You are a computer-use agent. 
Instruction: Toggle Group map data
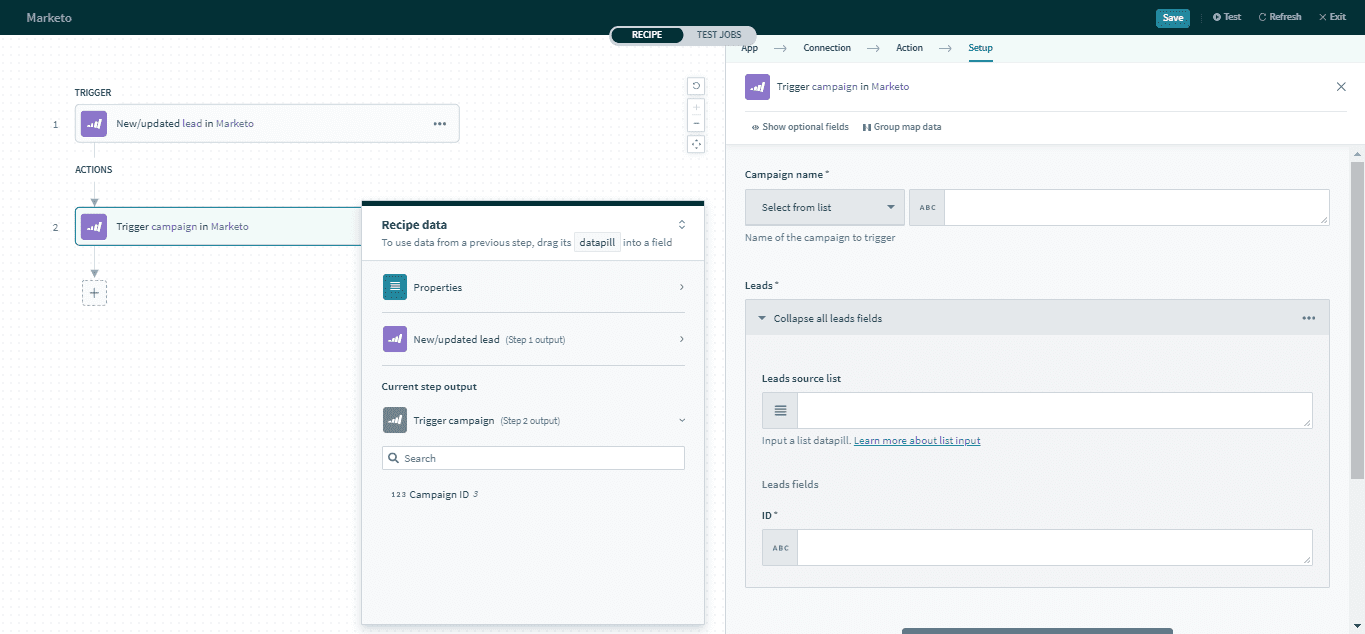pos(901,127)
